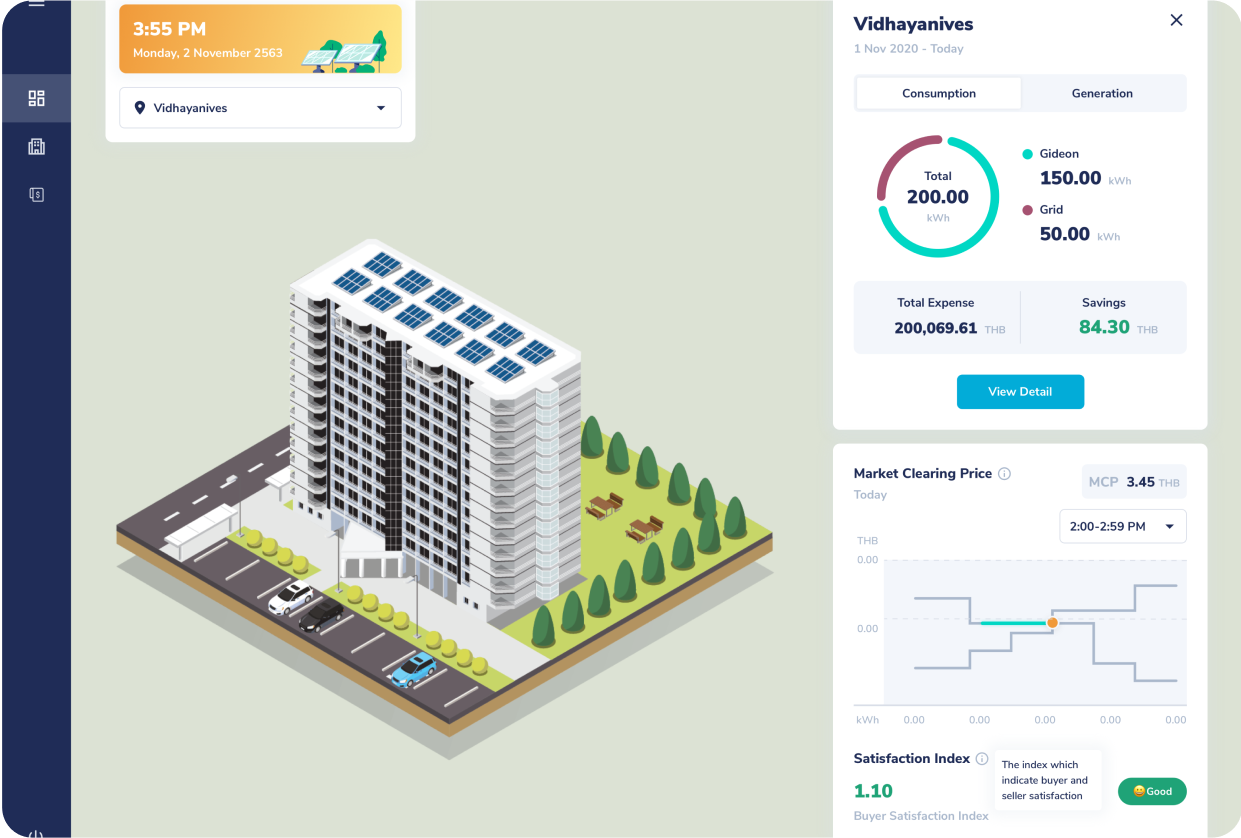Open the buildings icon in sidebar
Viewport: 1241px width, 838px height.
37,147
